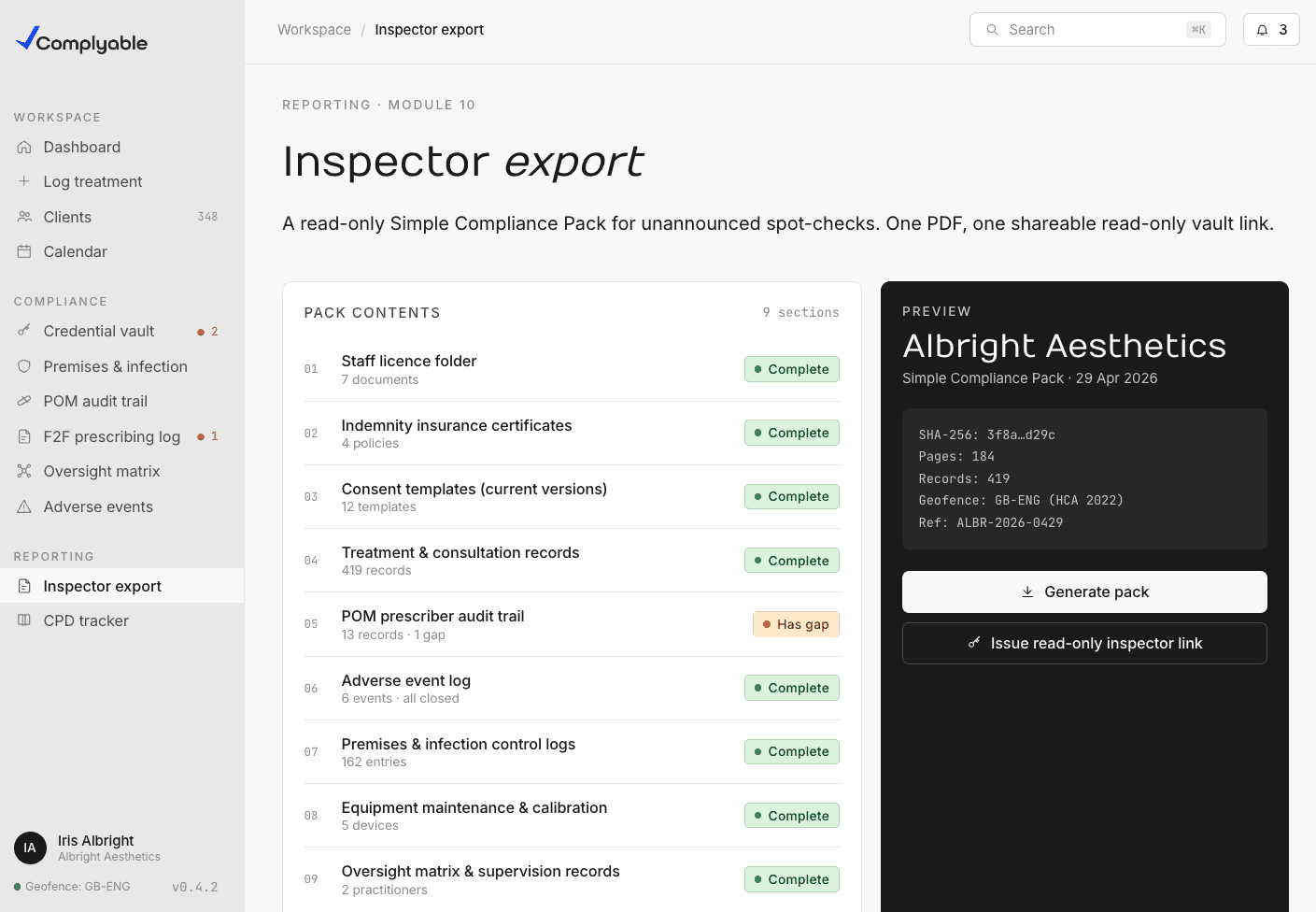The image size is (1316, 912).
Task: Open Log treatment
Action: click(x=122, y=181)
